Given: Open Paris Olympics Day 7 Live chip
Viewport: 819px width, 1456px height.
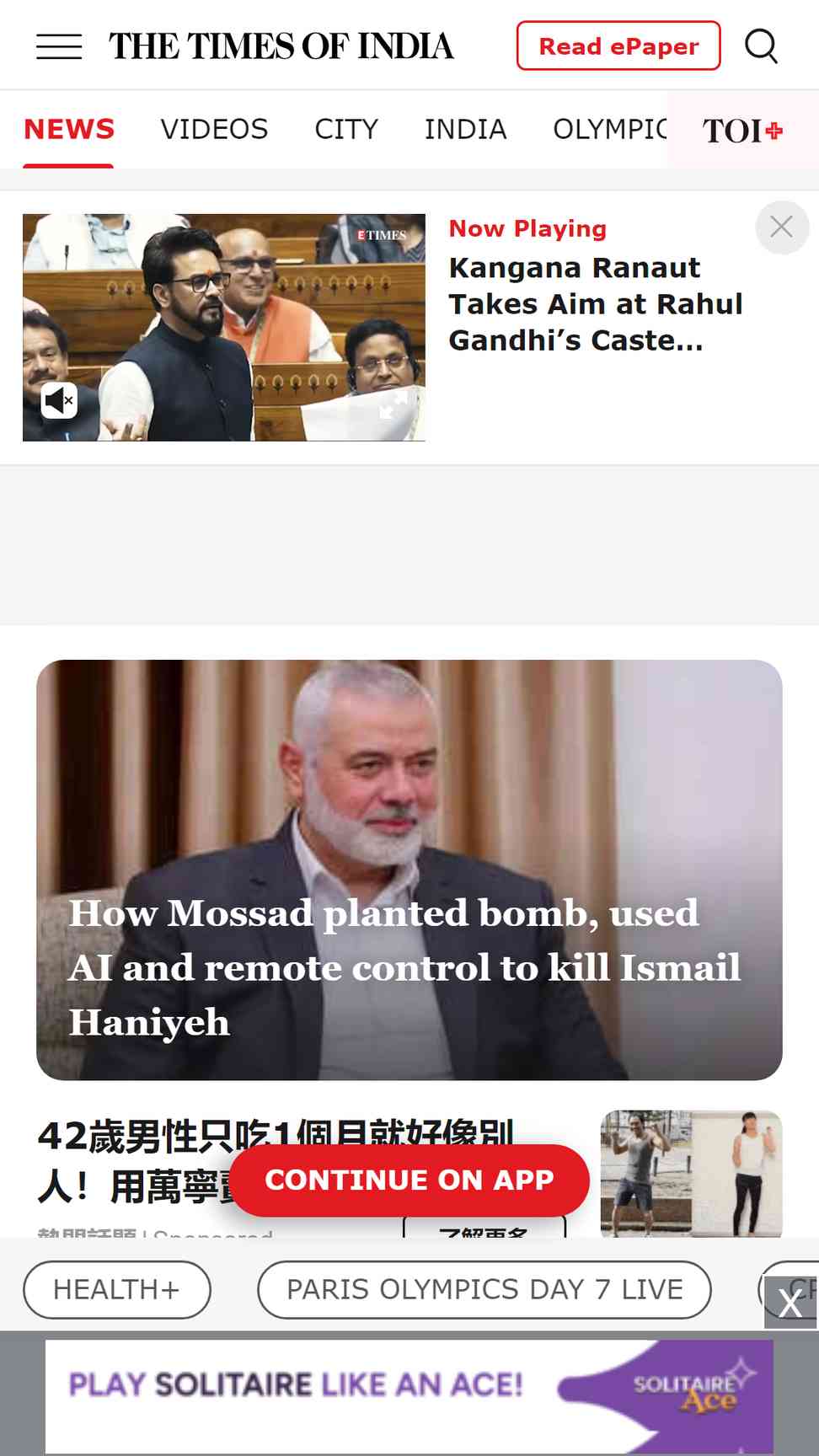Looking at the screenshot, I should (484, 1289).
